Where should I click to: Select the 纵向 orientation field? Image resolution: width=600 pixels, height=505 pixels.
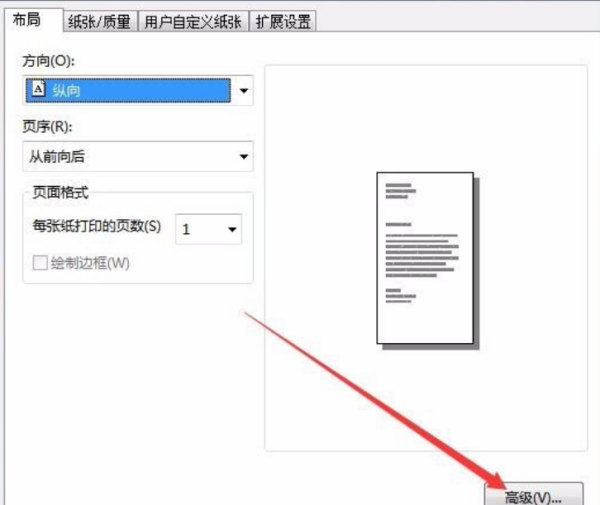[x=129, y=91]
